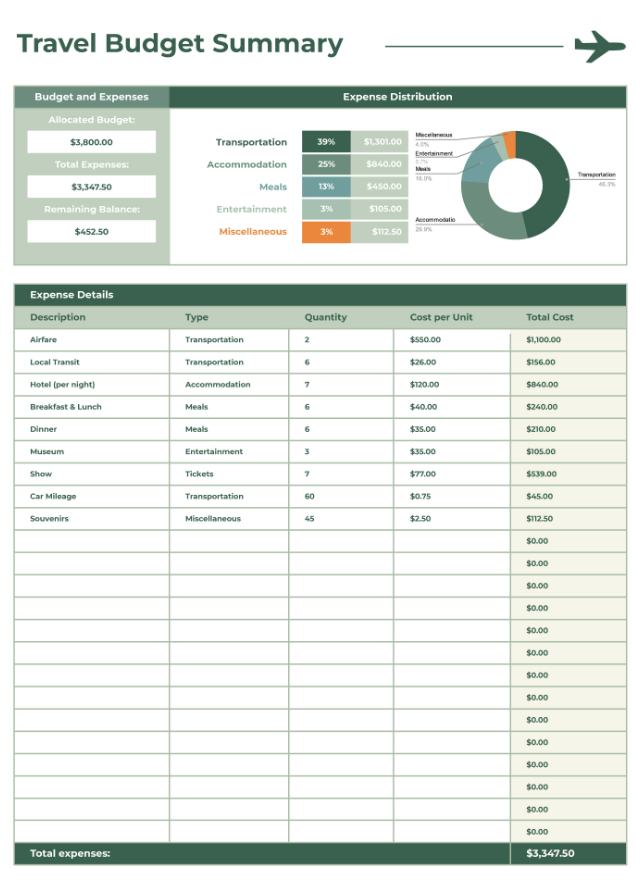Screen dimensions: 636x887
Task: Click the Expense Distribution header
Action: coord(398,97)
